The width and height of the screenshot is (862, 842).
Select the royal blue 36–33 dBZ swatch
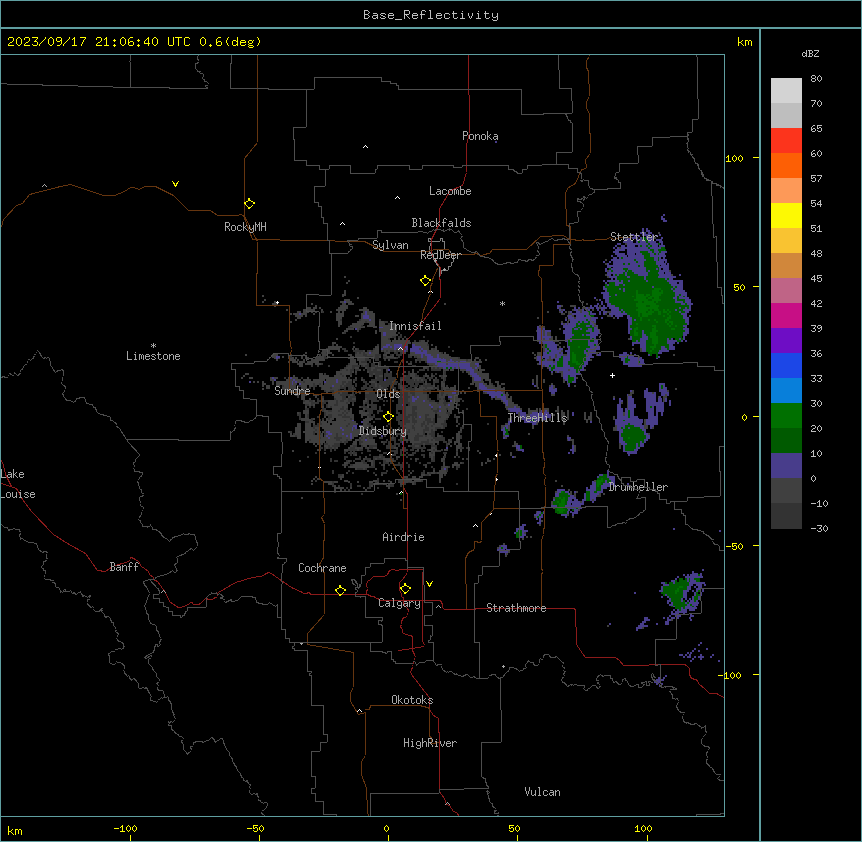pos(786,365)
